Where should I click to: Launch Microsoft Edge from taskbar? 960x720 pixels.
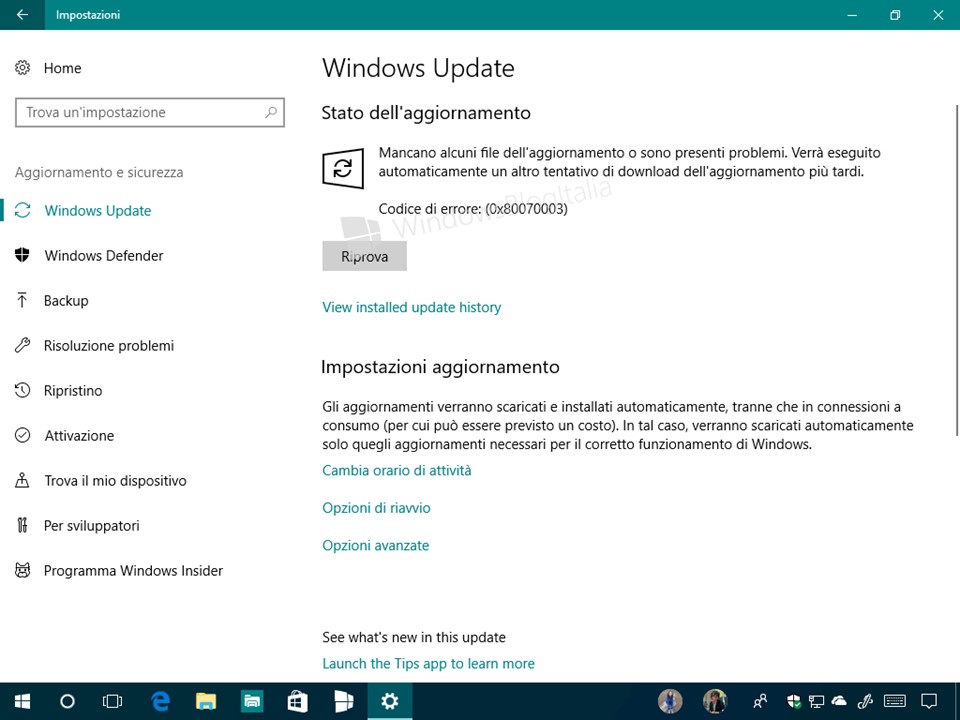(160, 701)
